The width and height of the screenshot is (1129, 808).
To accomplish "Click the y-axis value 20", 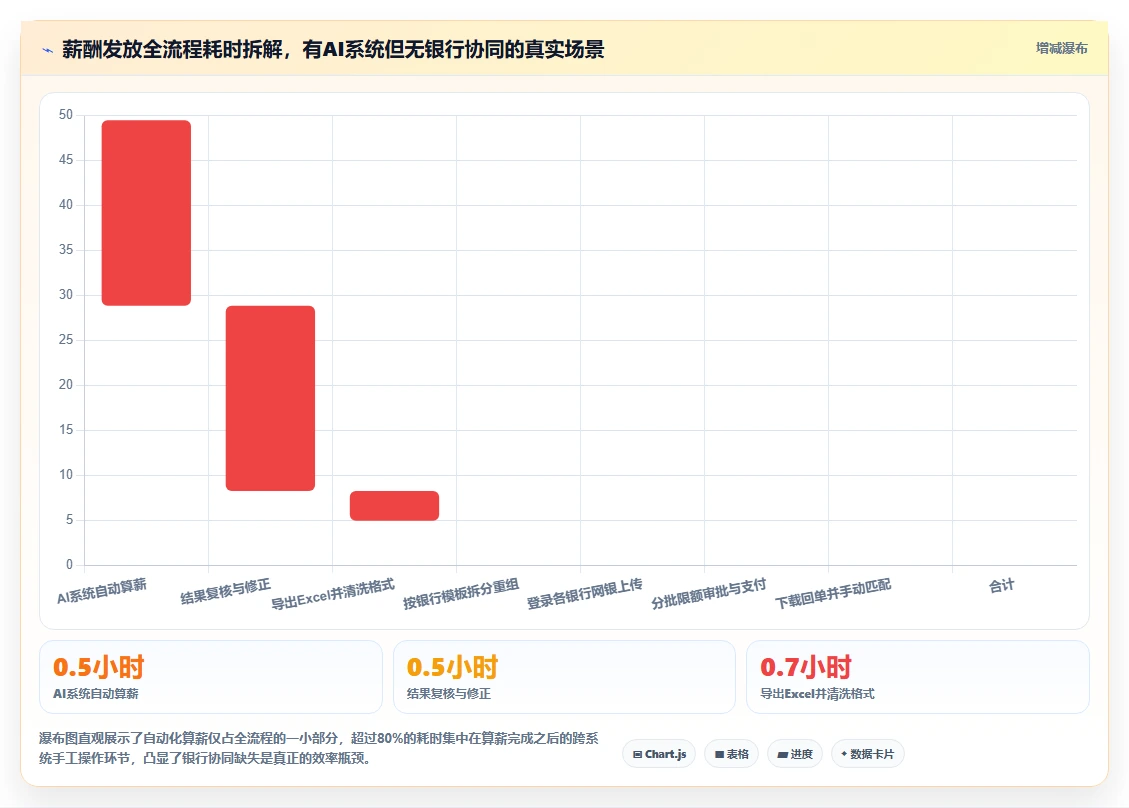I will click(66, 385).
